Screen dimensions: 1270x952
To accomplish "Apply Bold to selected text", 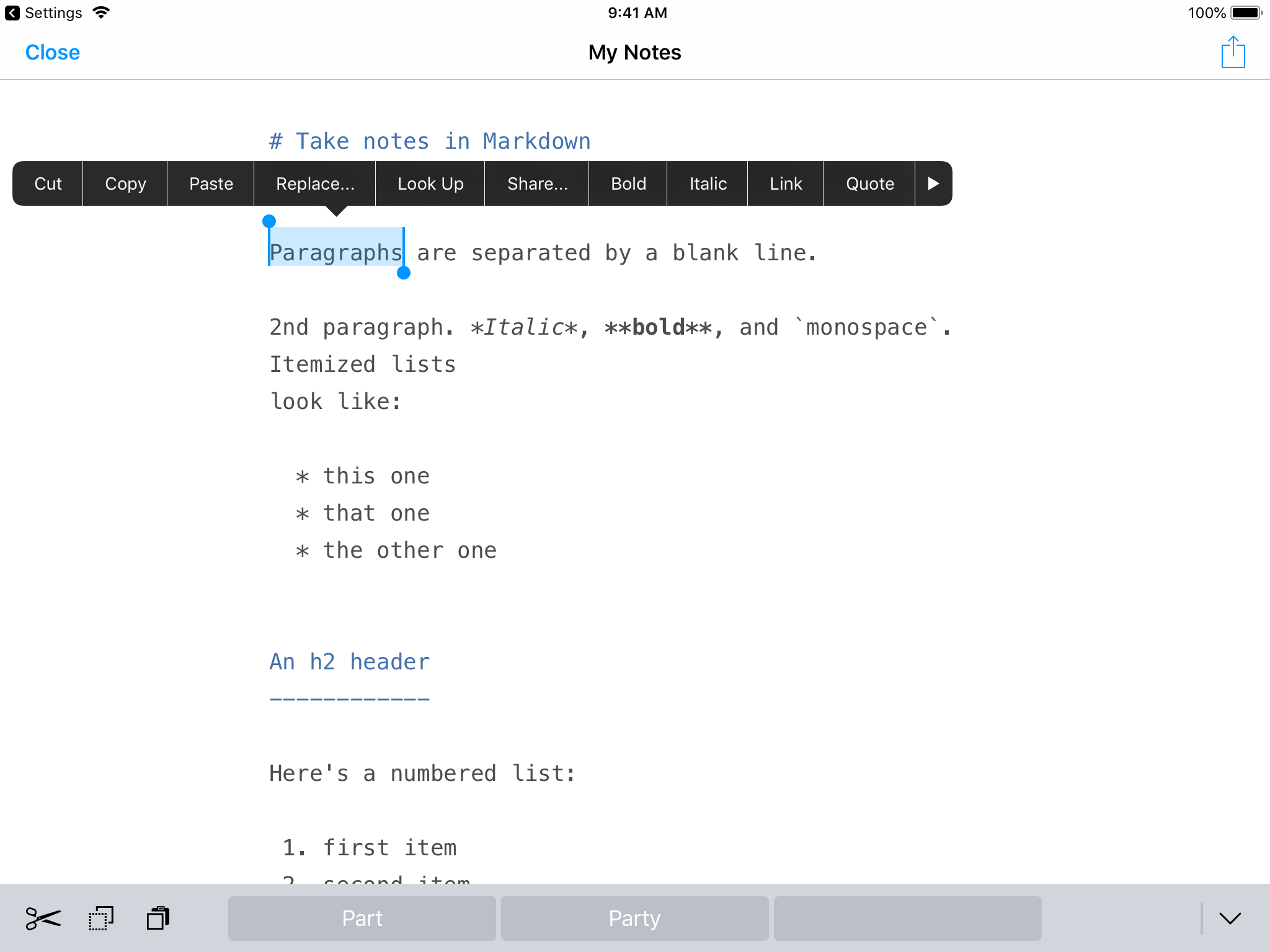I will 628,183.
